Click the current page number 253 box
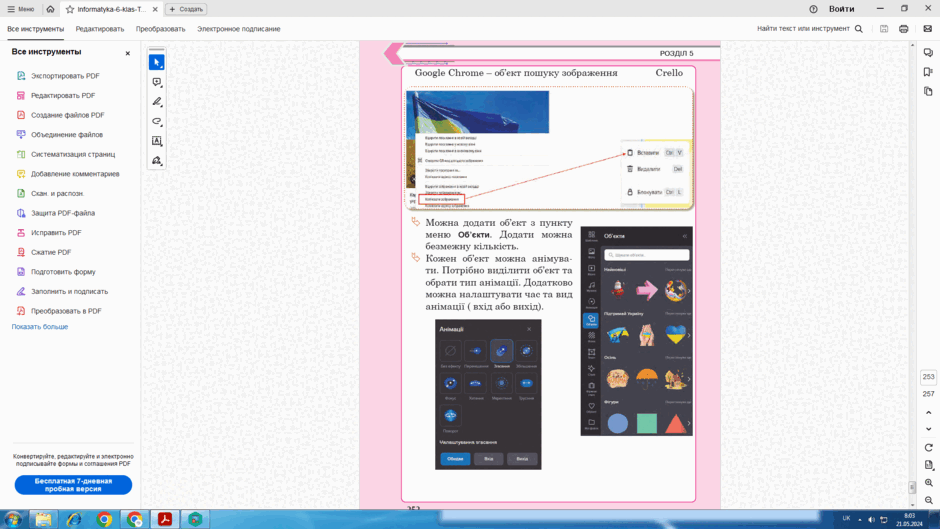This screenshot has width=940, height=529. pyautogui.click(x=928, y=377)
